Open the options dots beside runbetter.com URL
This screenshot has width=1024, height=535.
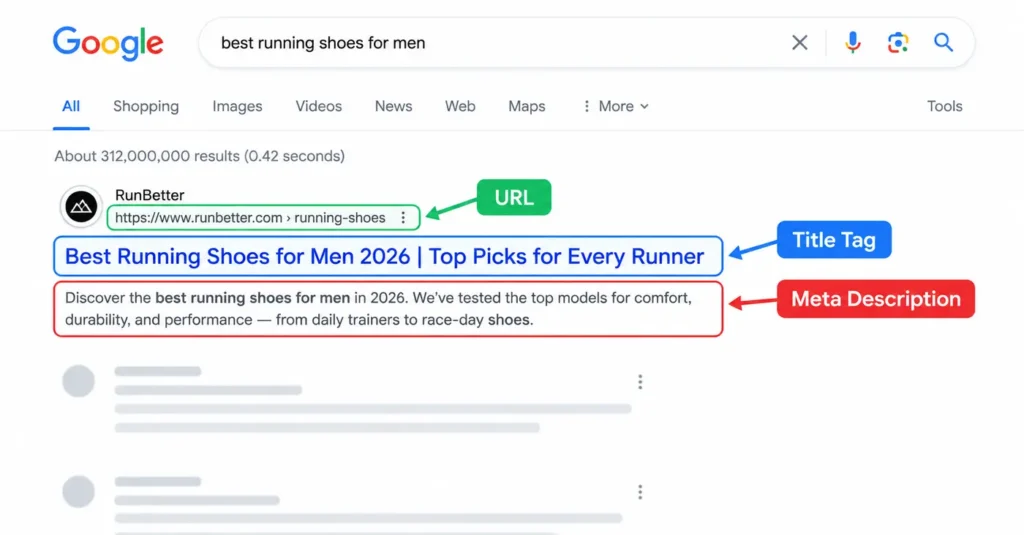point(403,218)
